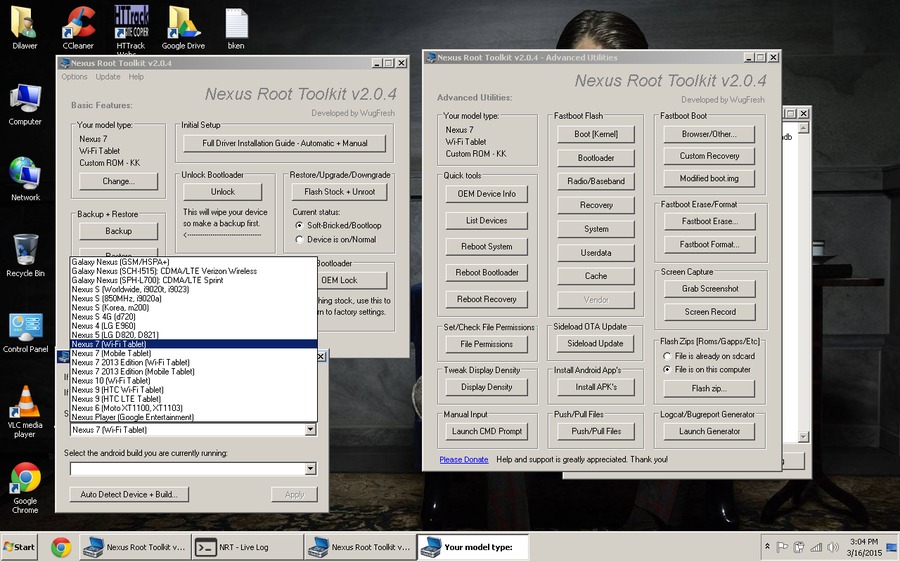Viewport: 900px width, 562px height.
Task: Switch to NRT - Live Log taskbar item
Action: coord(247,547)
